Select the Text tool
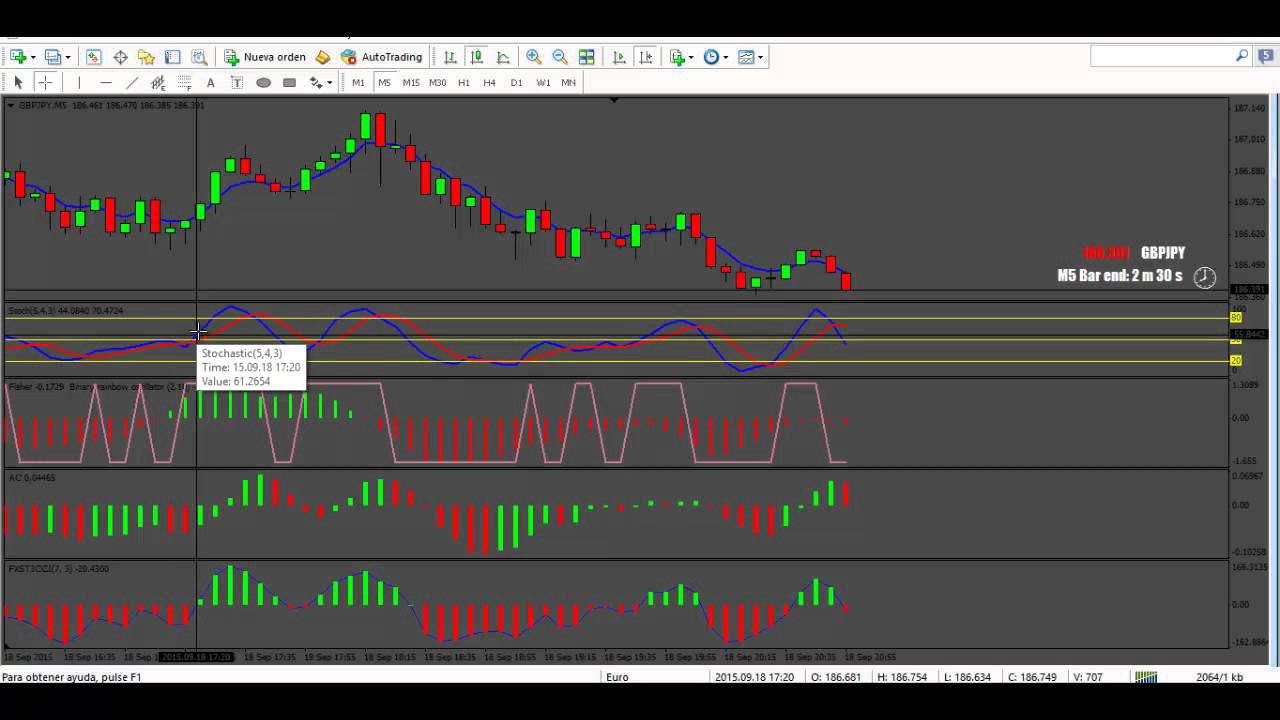The width and height of the screenshot is (1280, 720). click(210, 82)
